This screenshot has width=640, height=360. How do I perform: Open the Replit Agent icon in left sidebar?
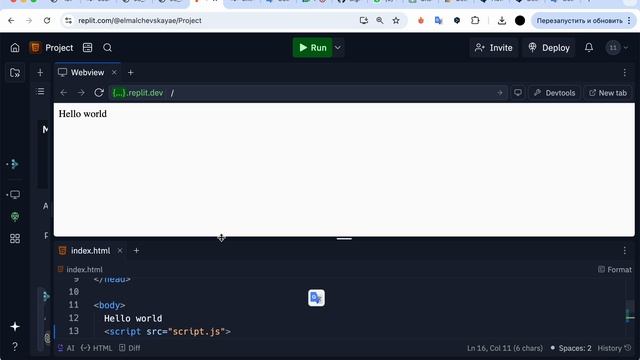pos(15,164)
